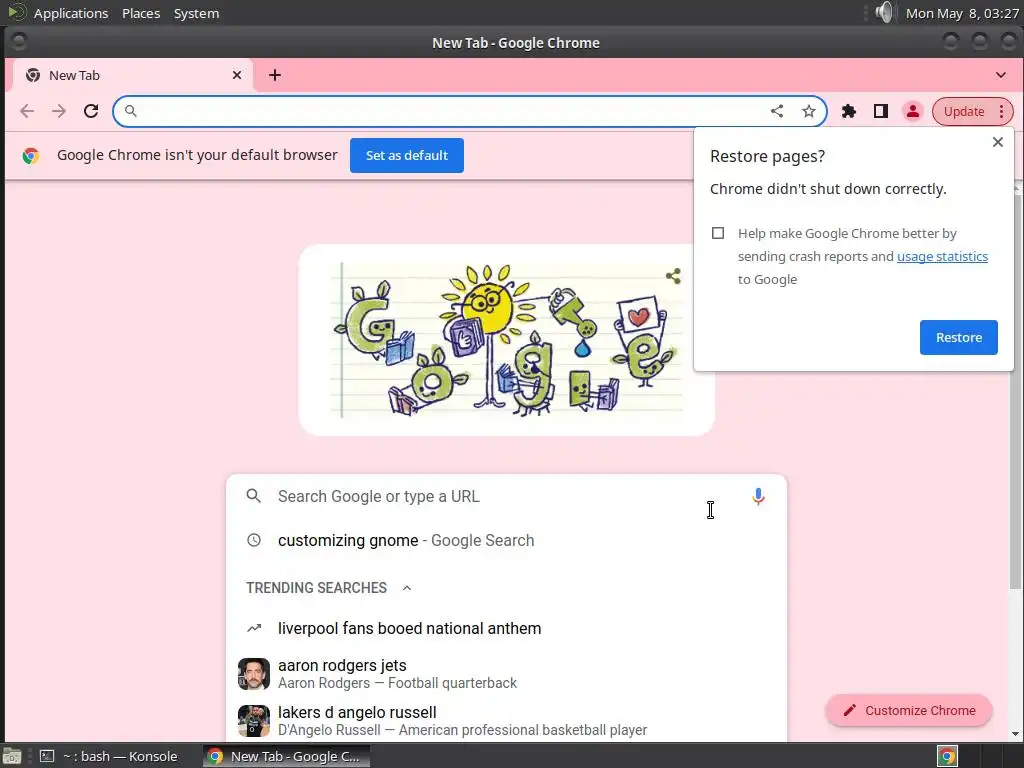Open the tab search chevron
Viewport: 1024px width, 768px height.
(x=1000, y=75)
